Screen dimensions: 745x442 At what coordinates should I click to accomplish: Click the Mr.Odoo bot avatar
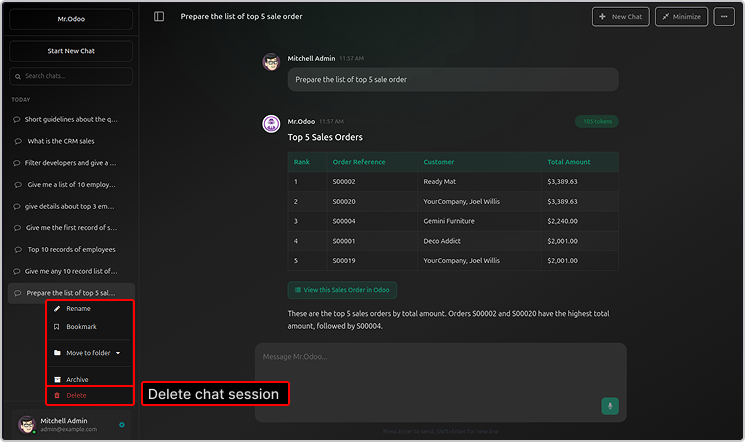pyautogui.click(x=270, y=123)
